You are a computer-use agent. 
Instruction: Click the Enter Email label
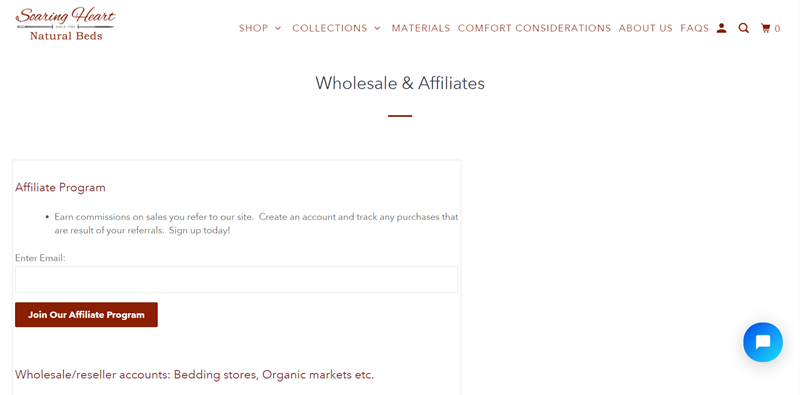(x=40, y=258)
